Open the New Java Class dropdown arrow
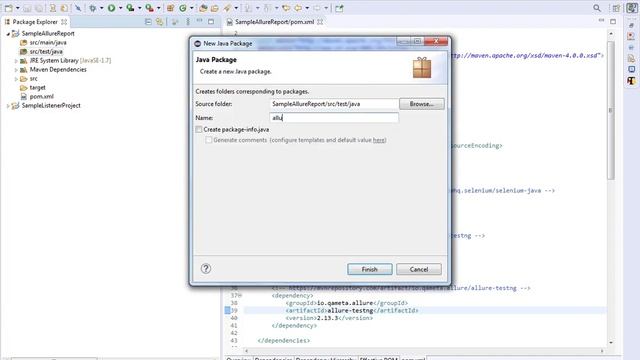The image size is (640, 360). [x=192, y=8]
